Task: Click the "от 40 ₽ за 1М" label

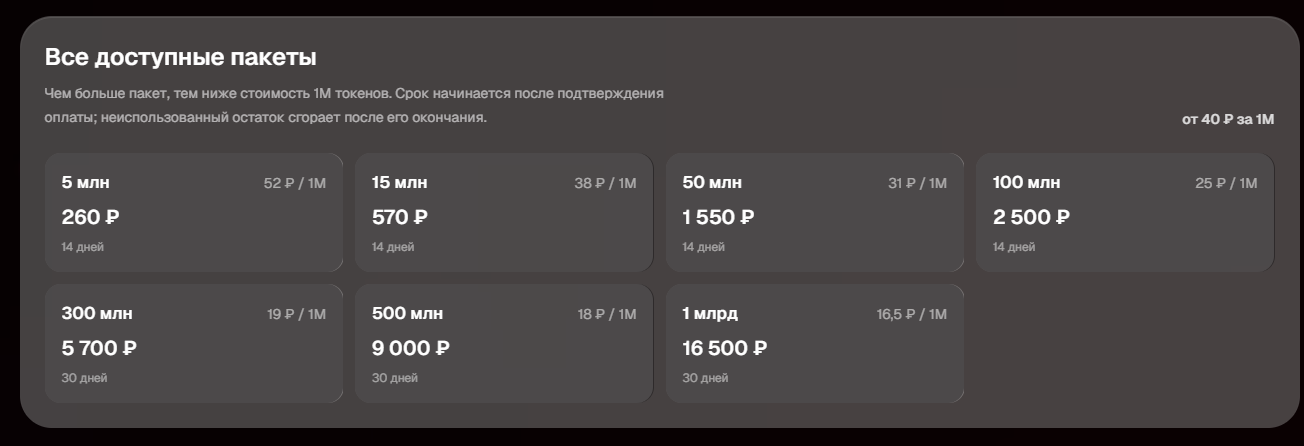Action: tap(1228, 119)
